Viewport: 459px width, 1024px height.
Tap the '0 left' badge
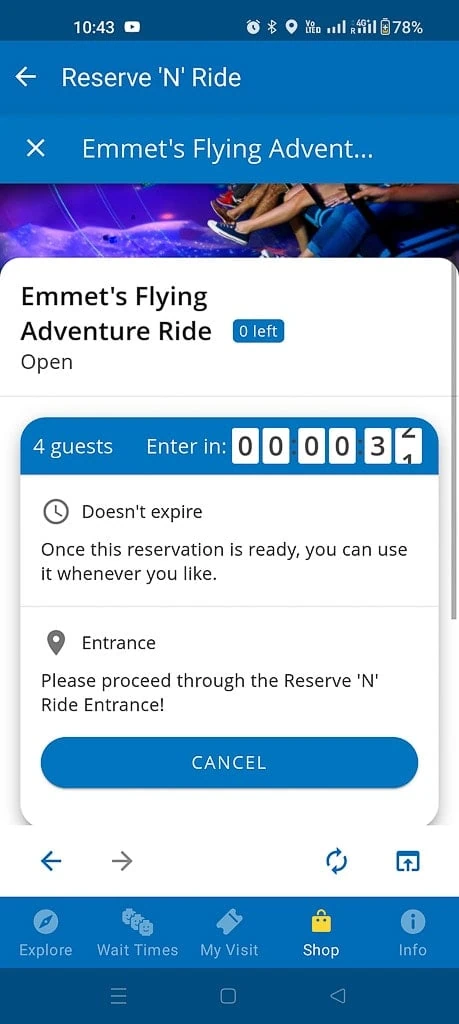point(258,331)
